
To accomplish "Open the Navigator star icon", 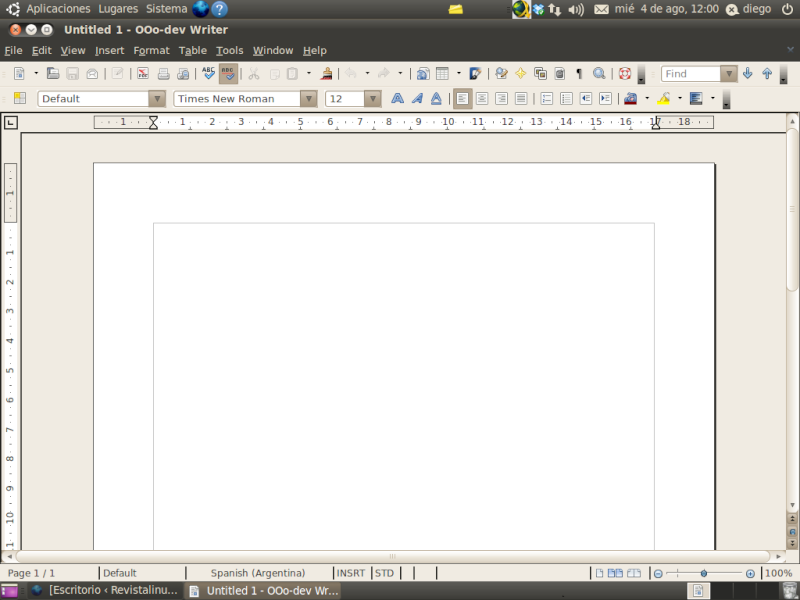I will tap(521, 73).
